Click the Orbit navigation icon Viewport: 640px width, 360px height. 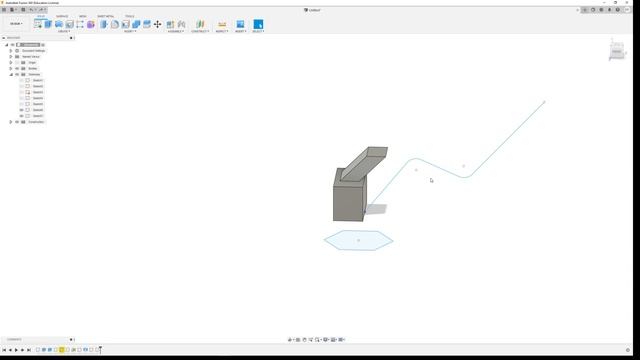click(290, 340)
